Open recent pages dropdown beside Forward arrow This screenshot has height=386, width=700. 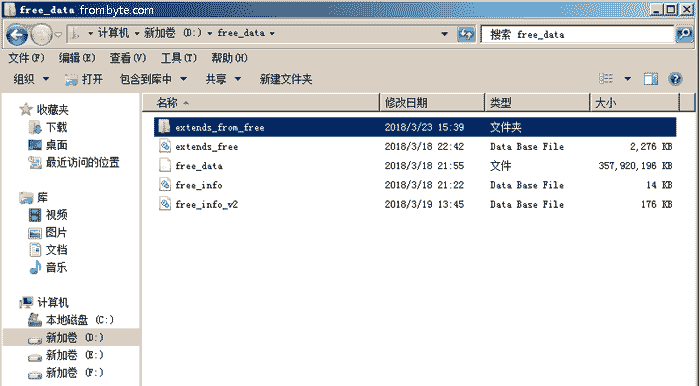(58, 34)
